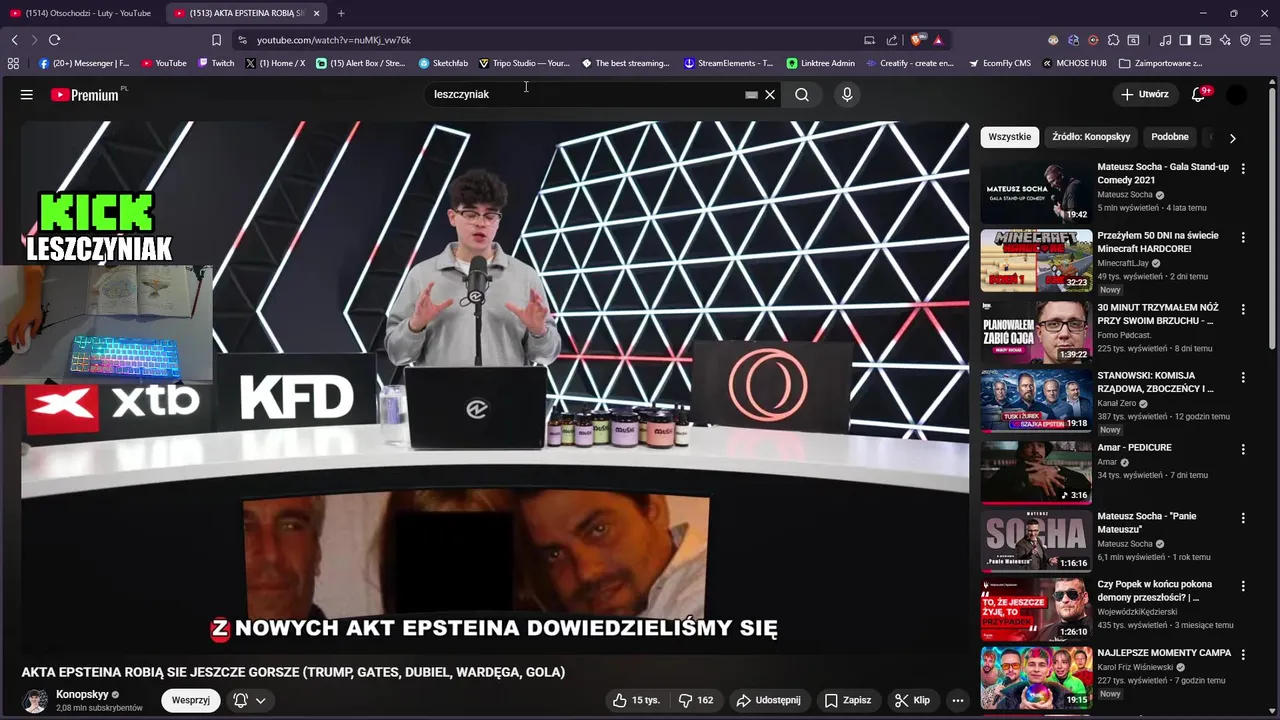Start voice search with the microphone icon

coord(847,94)
